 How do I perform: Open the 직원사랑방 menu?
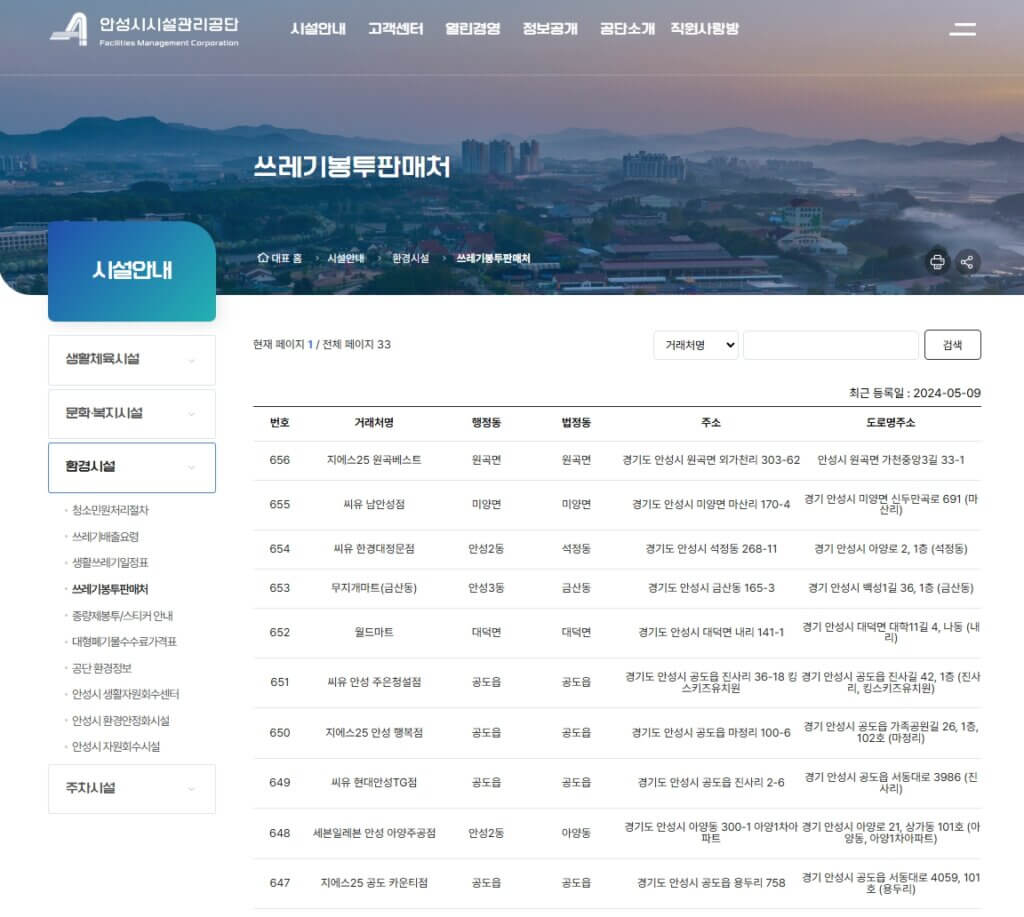[x=706, y=29]
